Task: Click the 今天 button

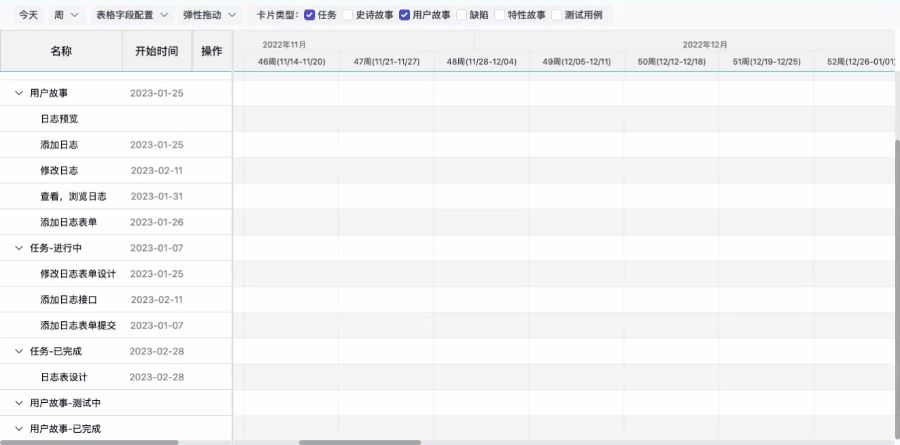Action: pyautogui.click(x=30, y=15)
